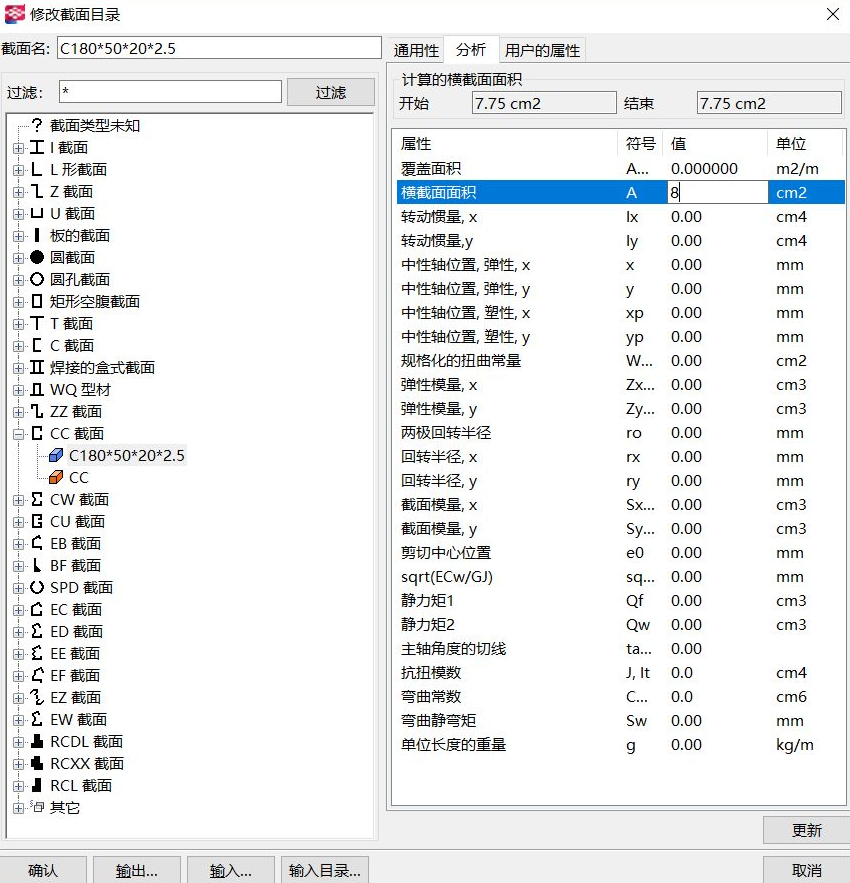Select the CU 截面 profile icon
850x883 pixels.
click(x=37, y=521)
